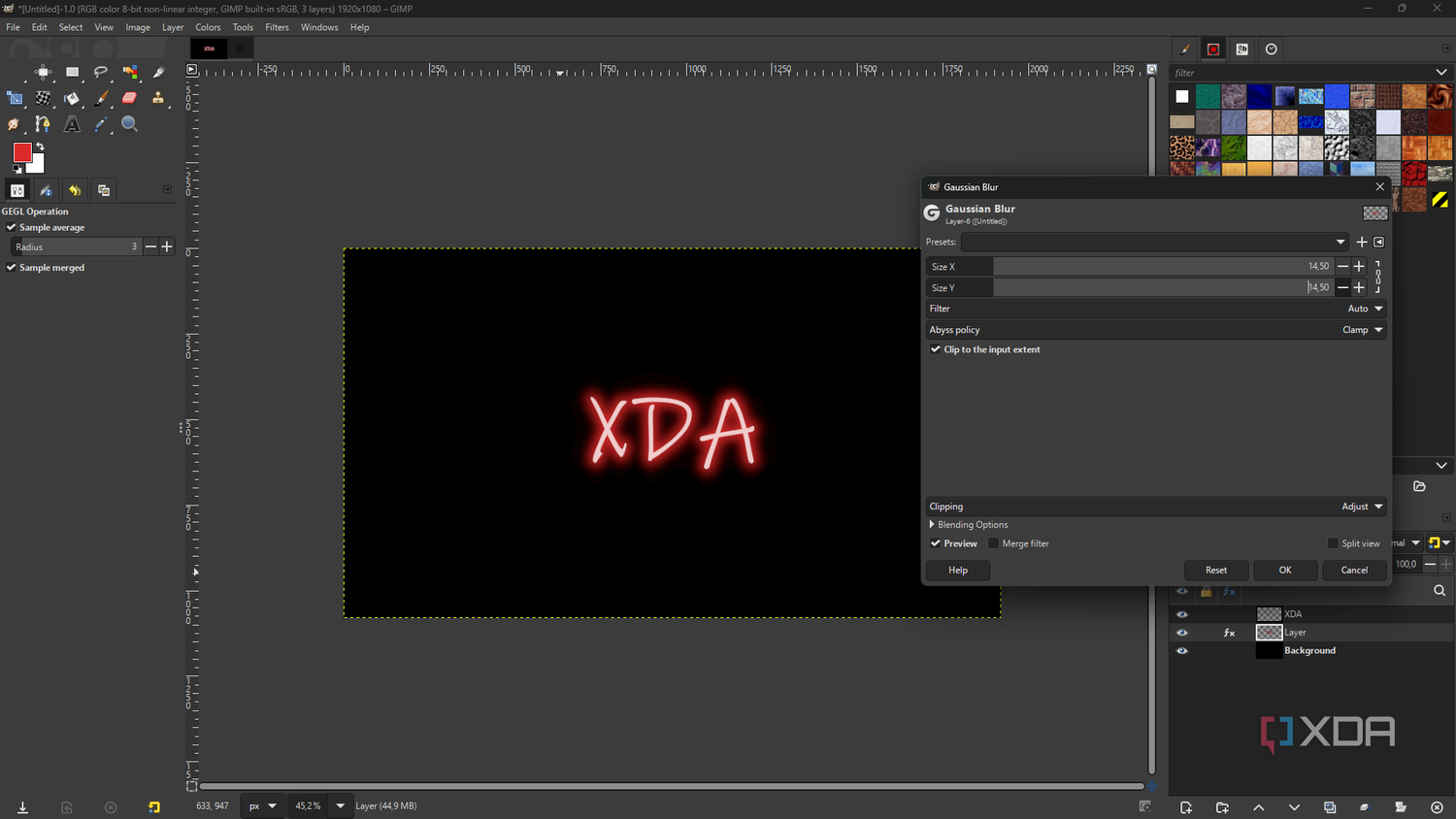The height and width of the screenshot is (819, 1456).
Task: Cancel the Gaussian Blur dialog
Action: pos(1354,571)
